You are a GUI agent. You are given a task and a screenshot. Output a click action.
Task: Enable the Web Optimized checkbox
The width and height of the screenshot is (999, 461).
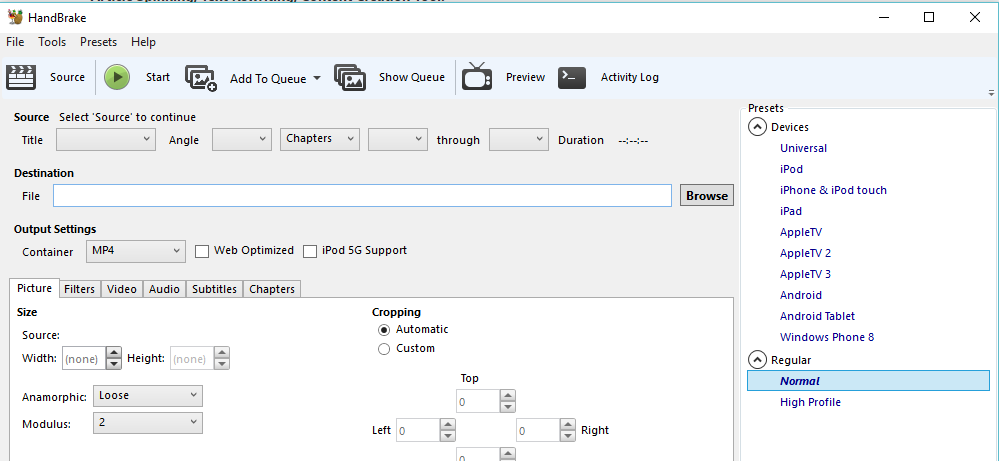click(x=202, y=252)
